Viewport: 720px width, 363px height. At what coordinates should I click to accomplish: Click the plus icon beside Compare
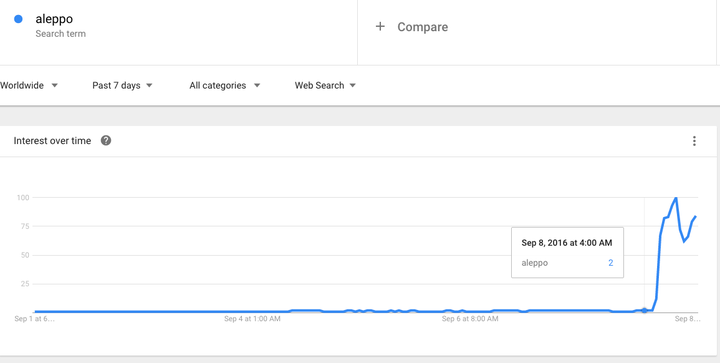pos(380,27)
